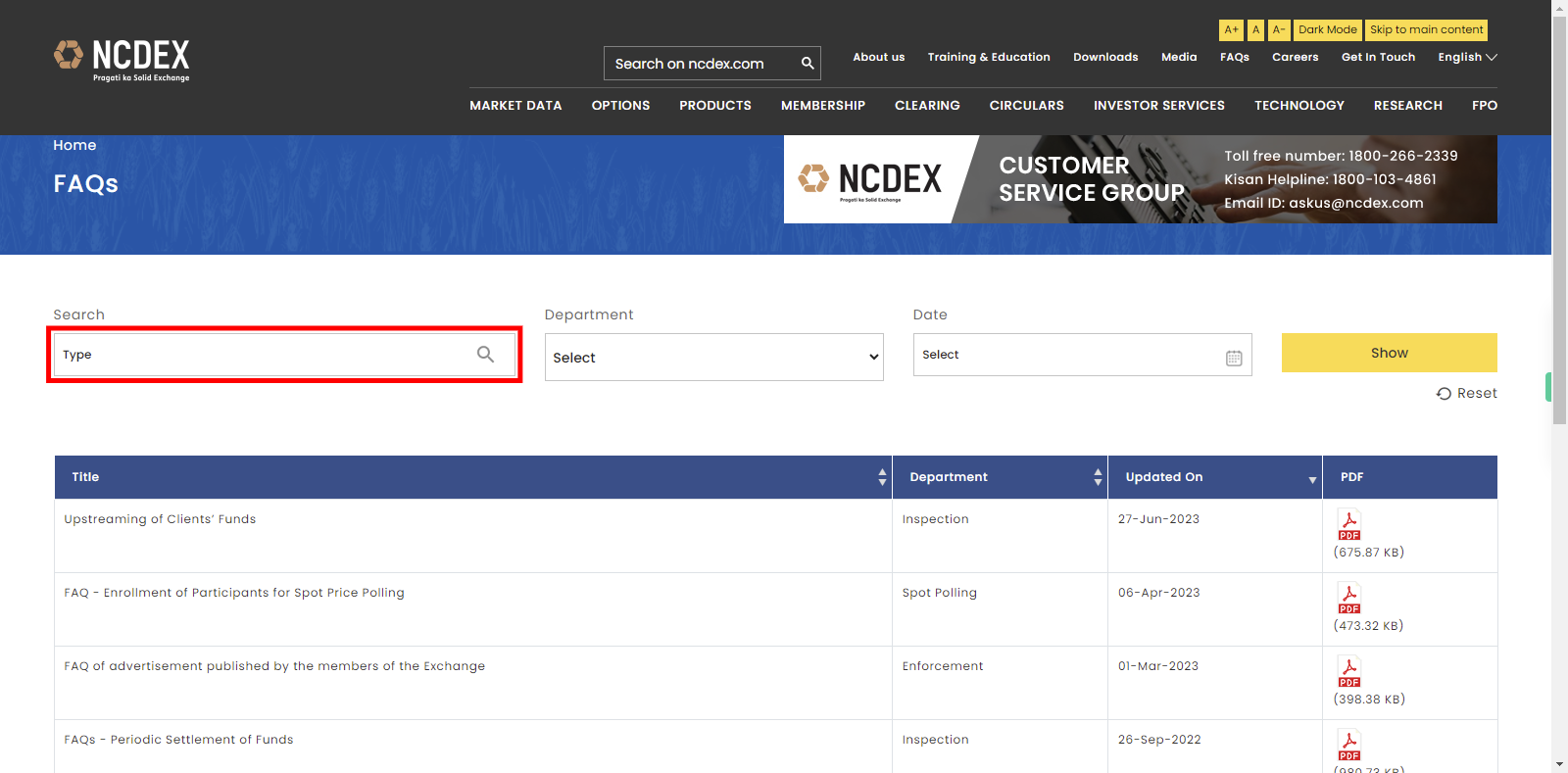Click 'FAQ - Enrollment of Participants for Spot Price Polling'

(234, 593)
